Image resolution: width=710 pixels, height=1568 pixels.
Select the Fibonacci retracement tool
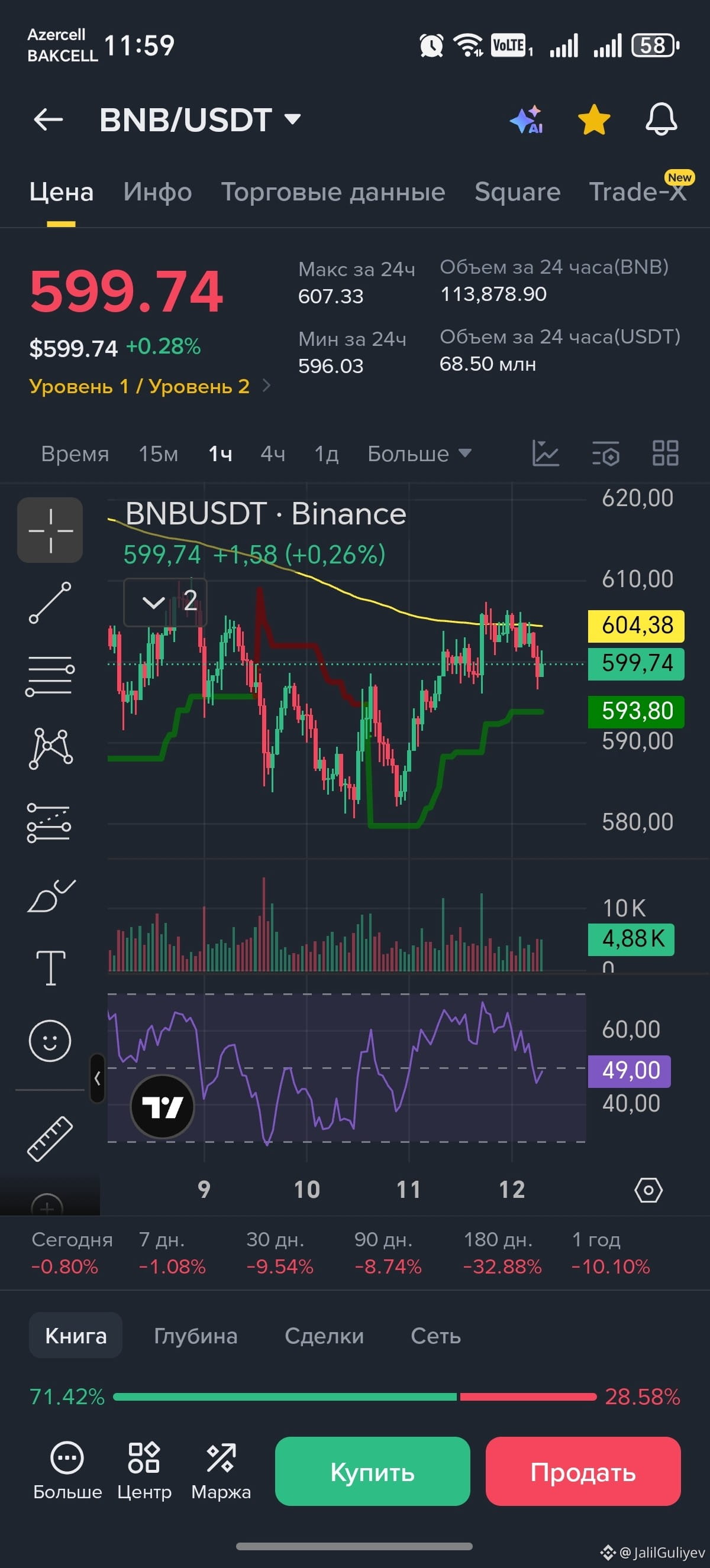(x=50, y=823)
